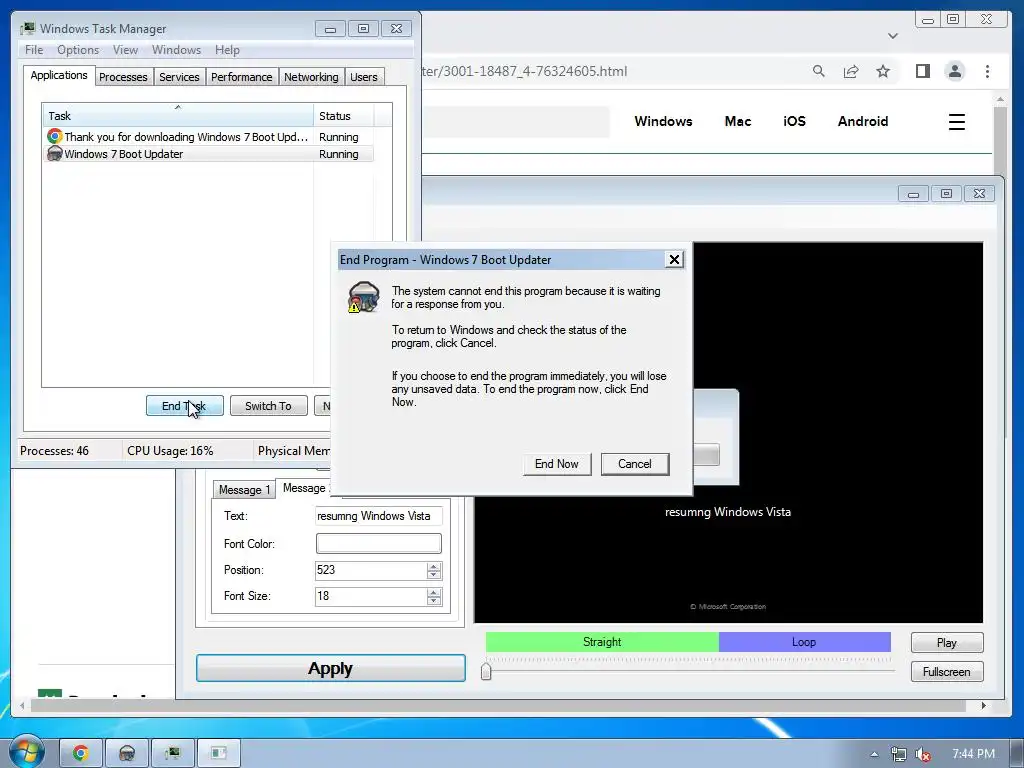1024x768 pixels.
Task: Switch to the Performance tab
Action: 242,77
